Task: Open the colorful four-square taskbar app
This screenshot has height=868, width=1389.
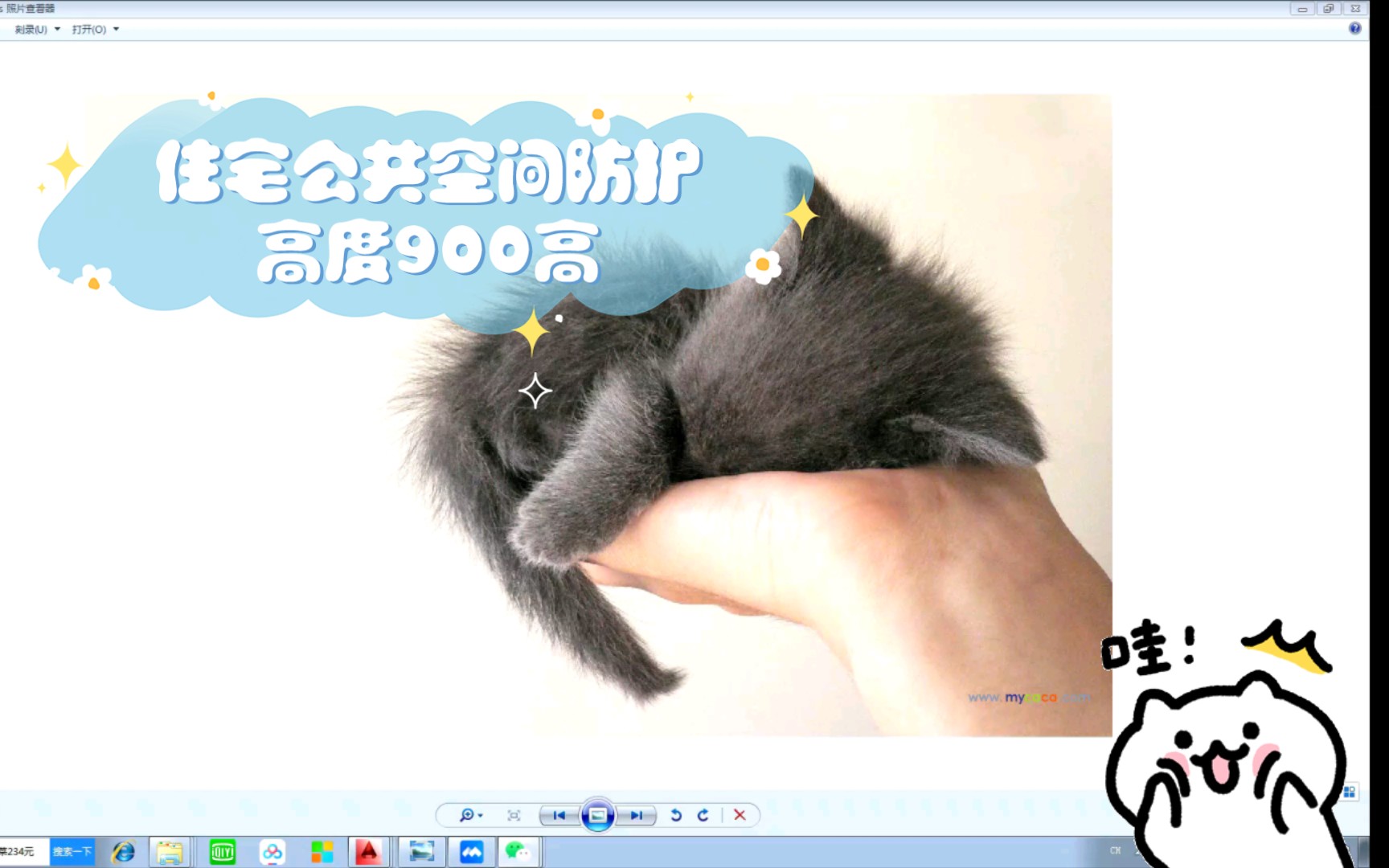Action: tap(322, 852)
